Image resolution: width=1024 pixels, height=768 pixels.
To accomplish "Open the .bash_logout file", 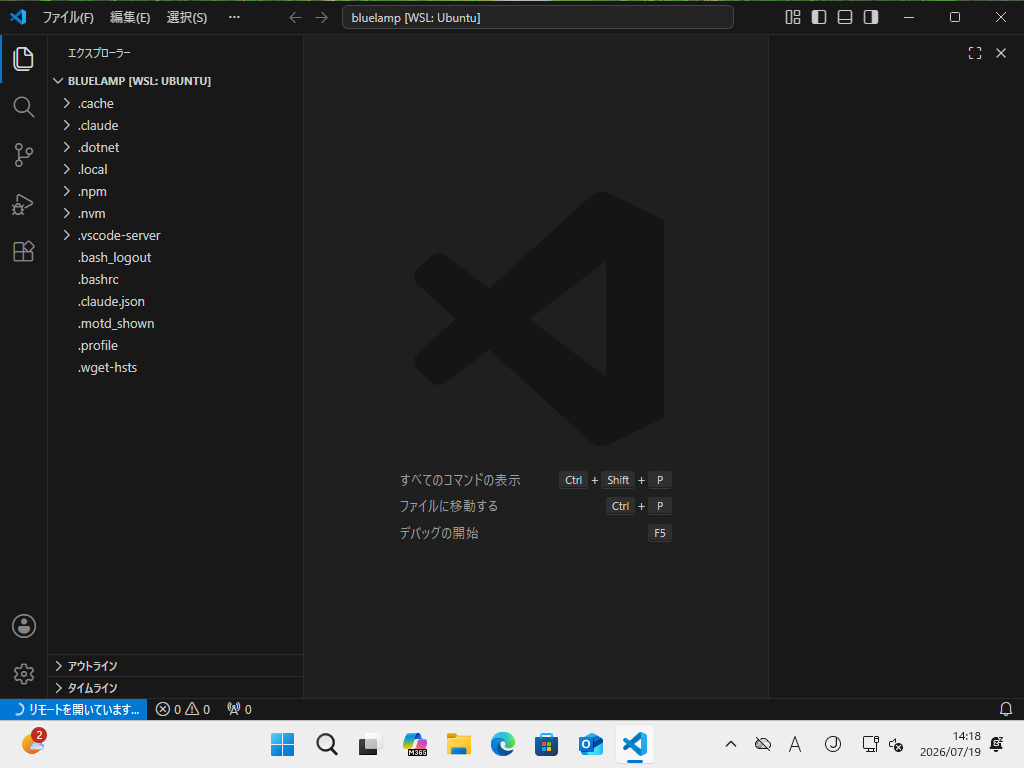I will (x=175, y=257).
